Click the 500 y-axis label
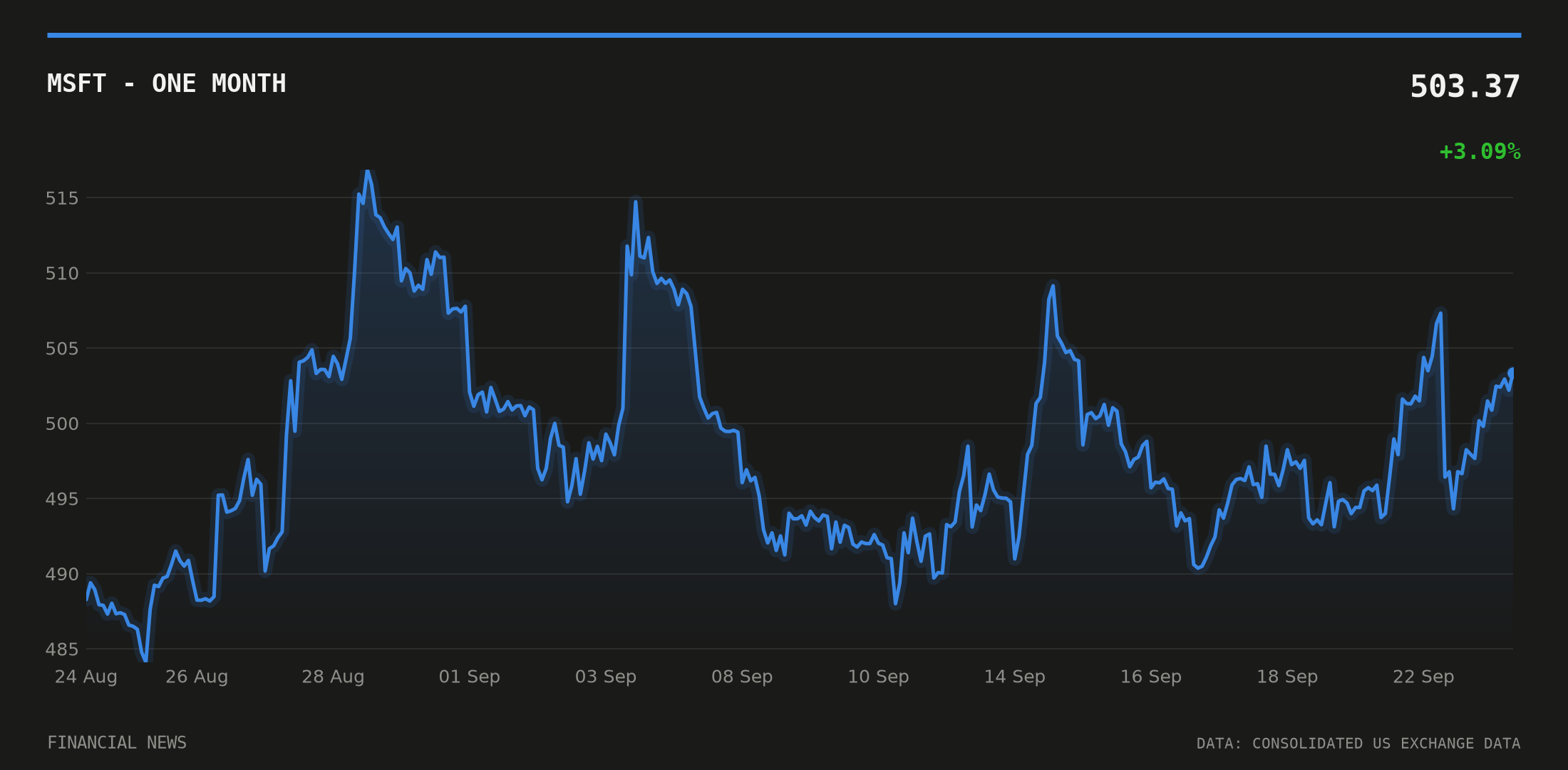1568x770 pixels. 62,424
